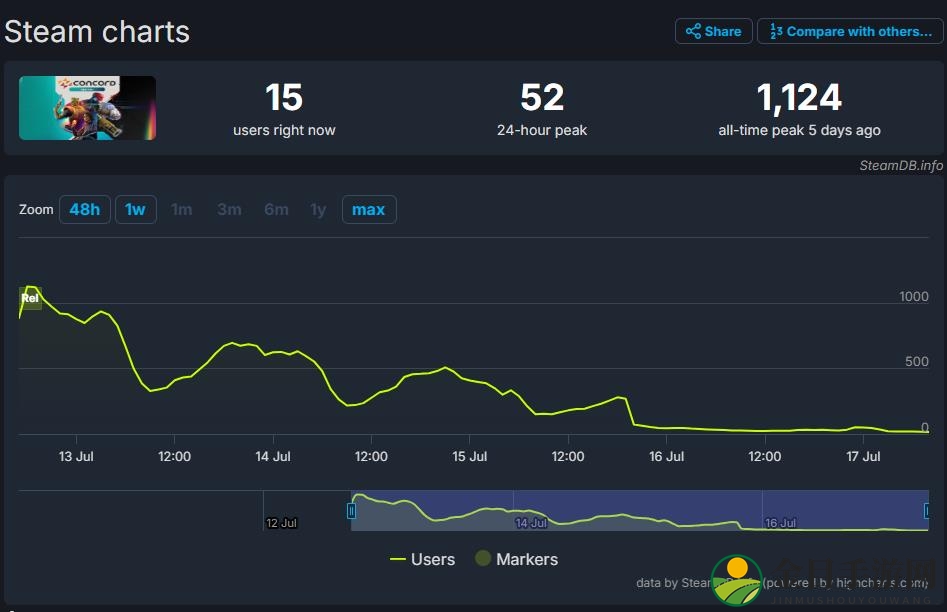Image resolution: width=947 pixels, height=612 pixels.
Task: Click the Steam charts heading
Action: coord(97,31)
